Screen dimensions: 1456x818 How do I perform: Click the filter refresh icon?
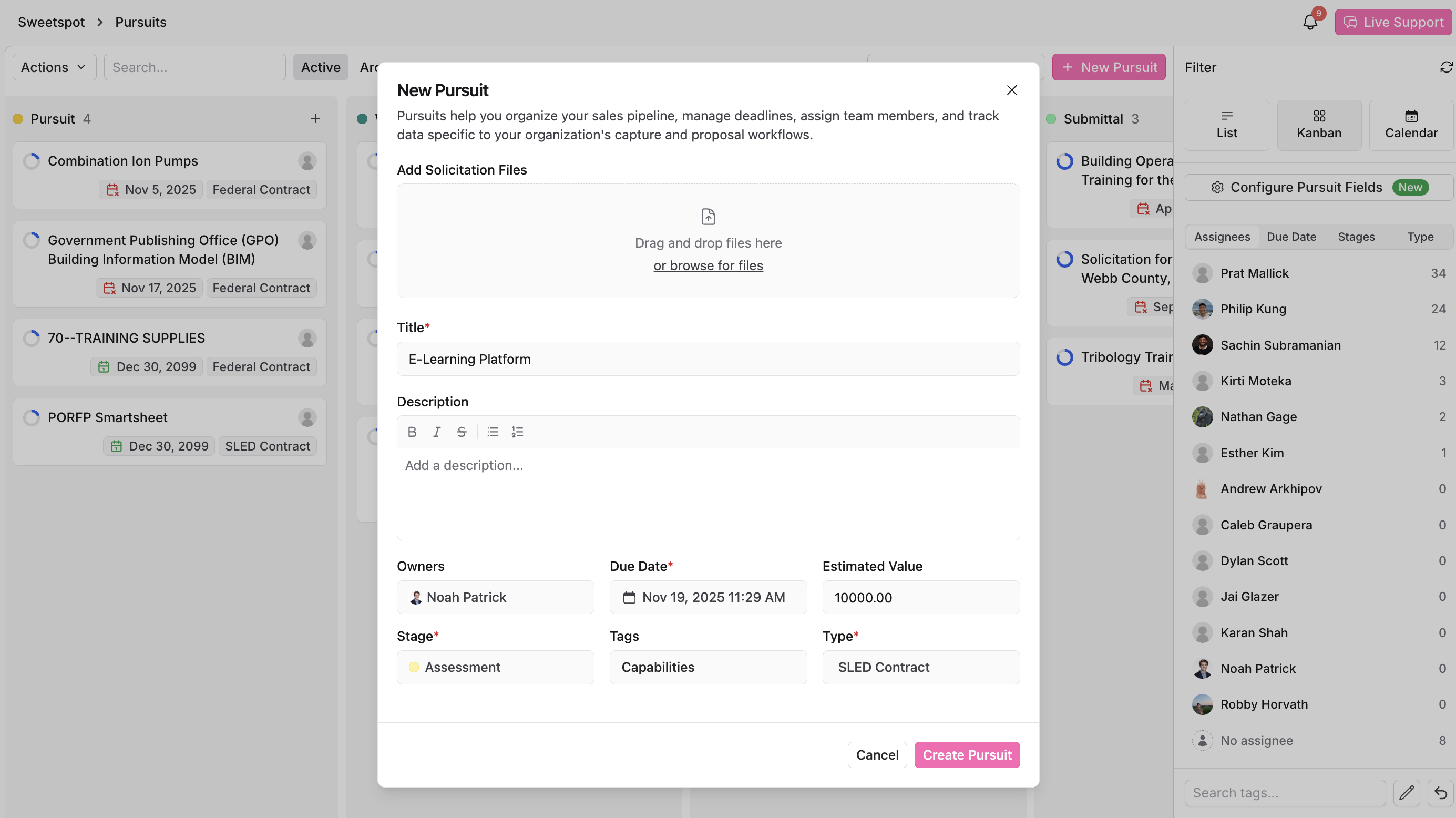click(x=1445, y=67)
